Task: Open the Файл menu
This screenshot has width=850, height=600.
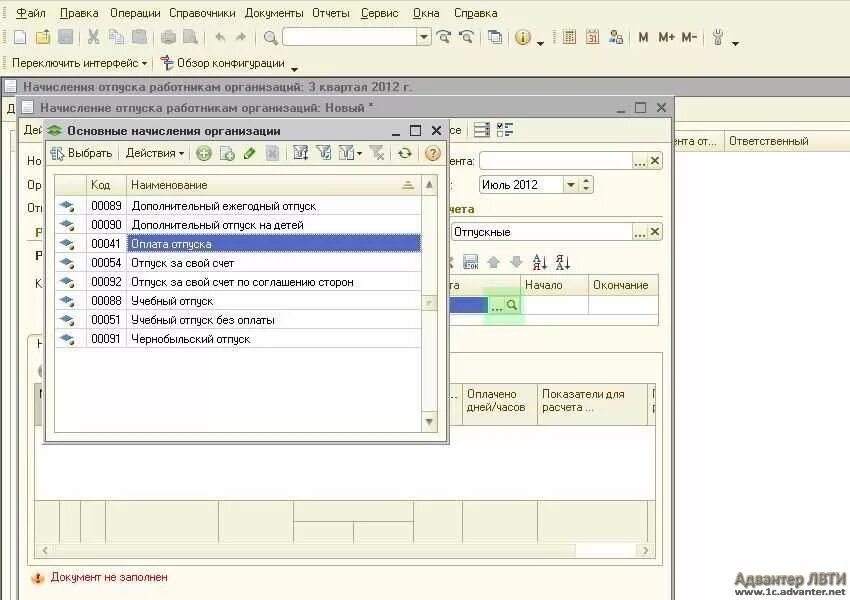Action: point(31,13)
